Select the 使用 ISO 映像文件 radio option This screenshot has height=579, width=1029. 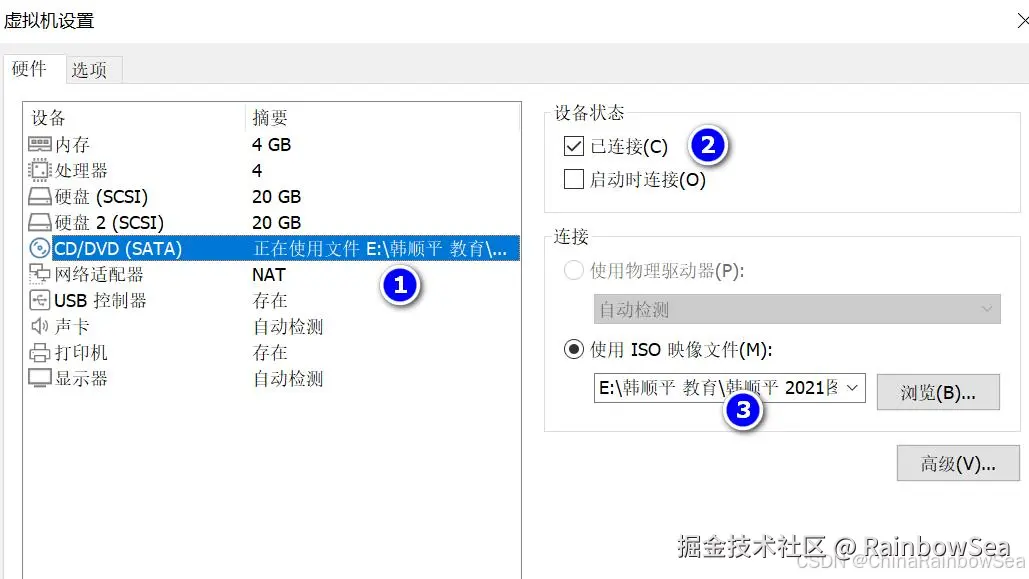click(x=574, y=348)
